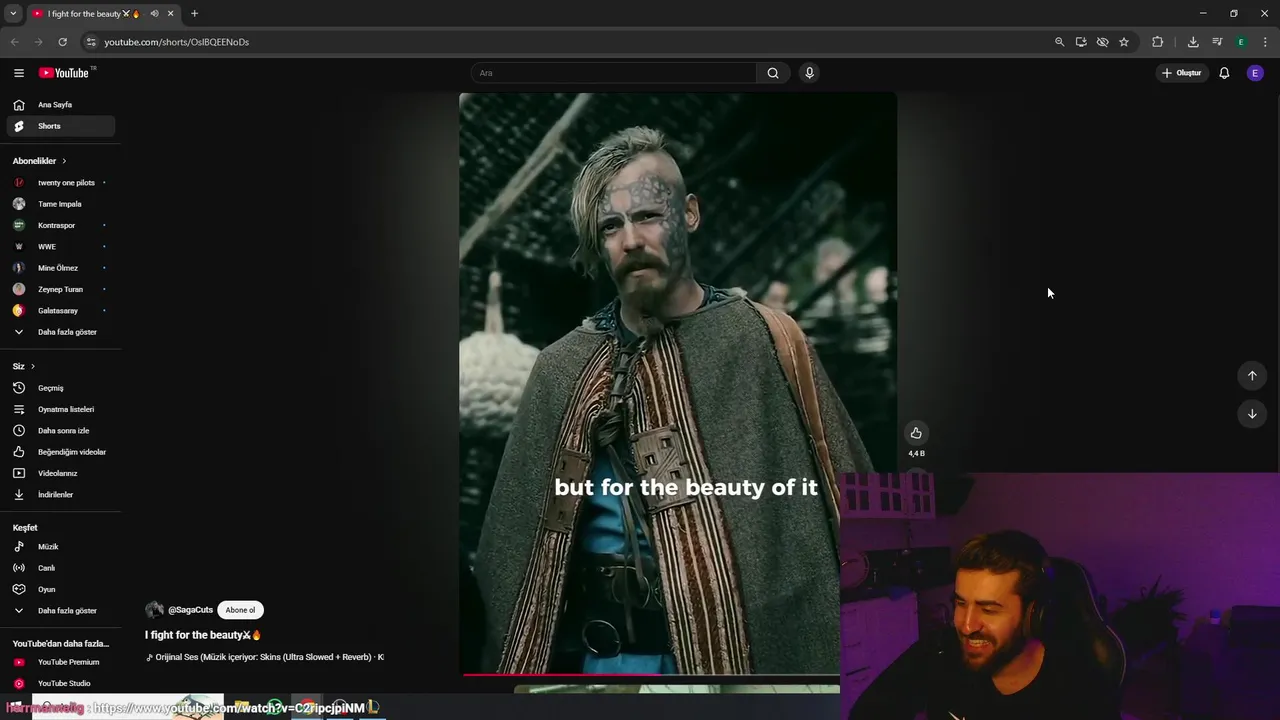Open @SagaCuts channel link

pyautogui.click(x=190, y=610)
